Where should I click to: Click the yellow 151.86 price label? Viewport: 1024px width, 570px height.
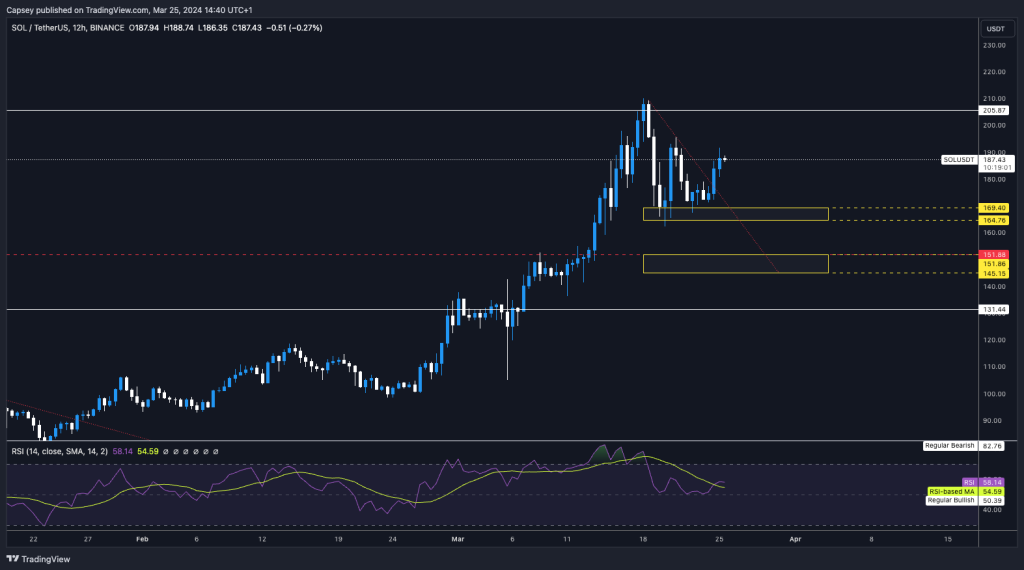pyautogui.click(x=994, y=264)
